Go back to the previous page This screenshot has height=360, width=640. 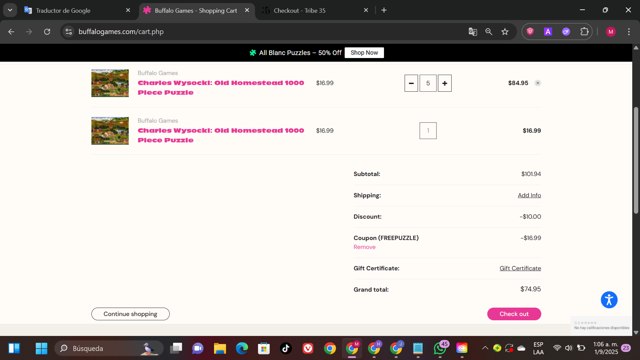tap(11, 31)
